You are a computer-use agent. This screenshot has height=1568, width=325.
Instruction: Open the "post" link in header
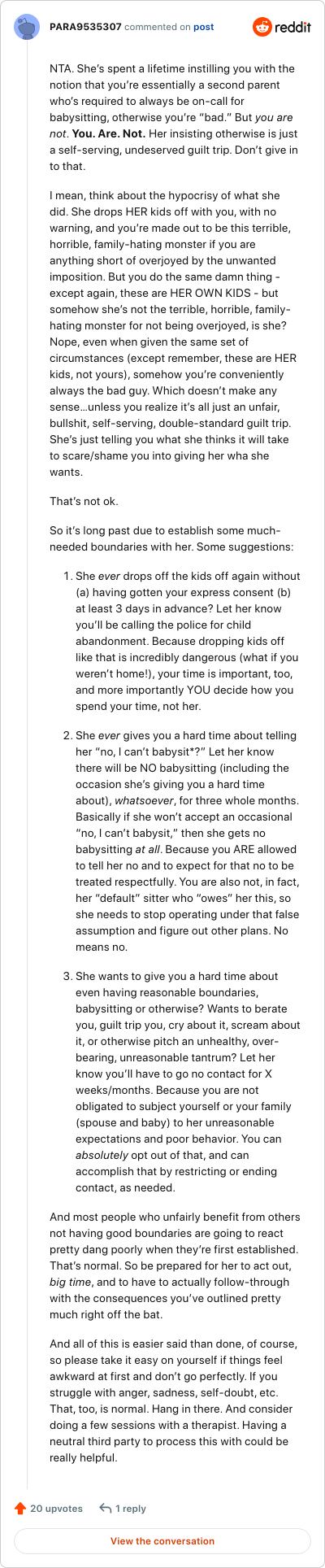(x=203, y=27)
